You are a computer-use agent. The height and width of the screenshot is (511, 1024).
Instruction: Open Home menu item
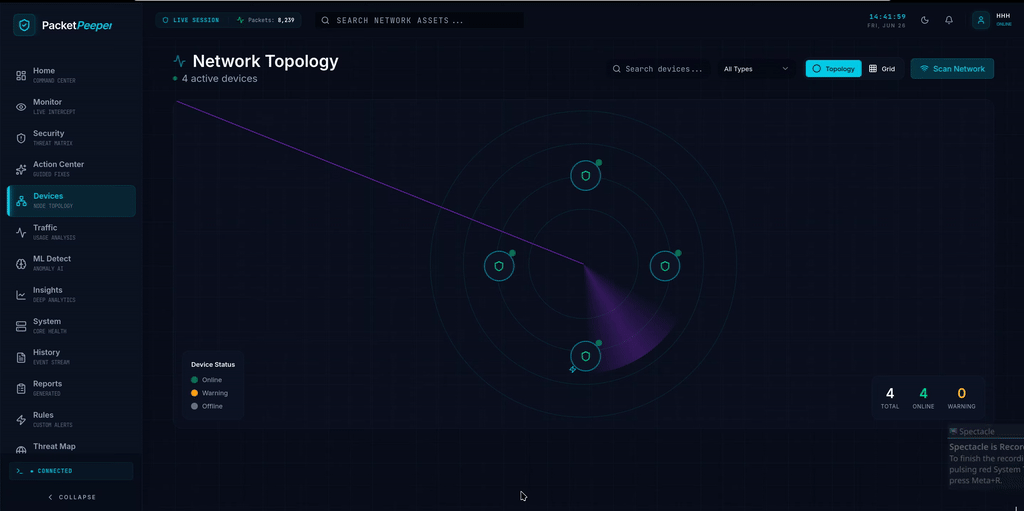pos(72,76)
